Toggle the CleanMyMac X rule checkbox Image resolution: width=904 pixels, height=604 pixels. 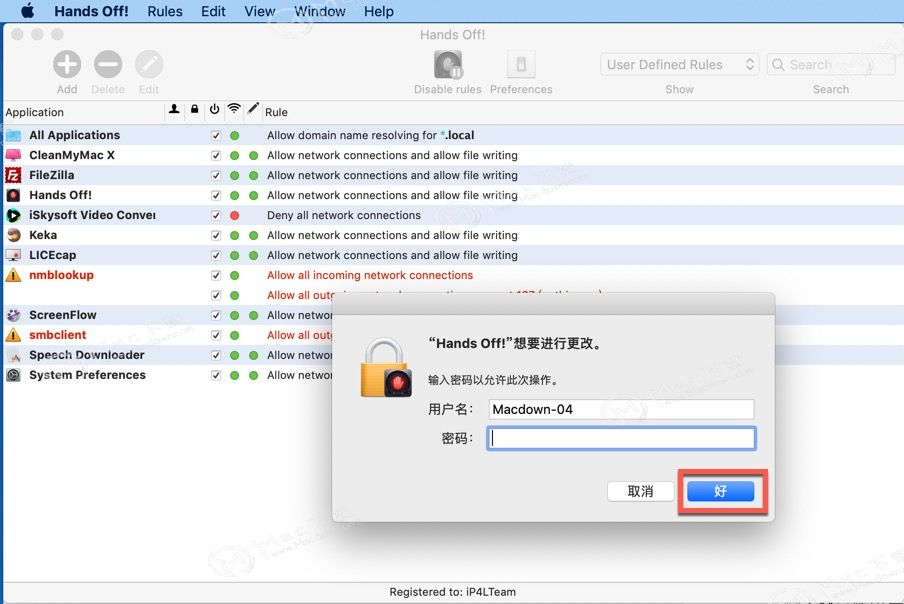[x=216, y=156]
